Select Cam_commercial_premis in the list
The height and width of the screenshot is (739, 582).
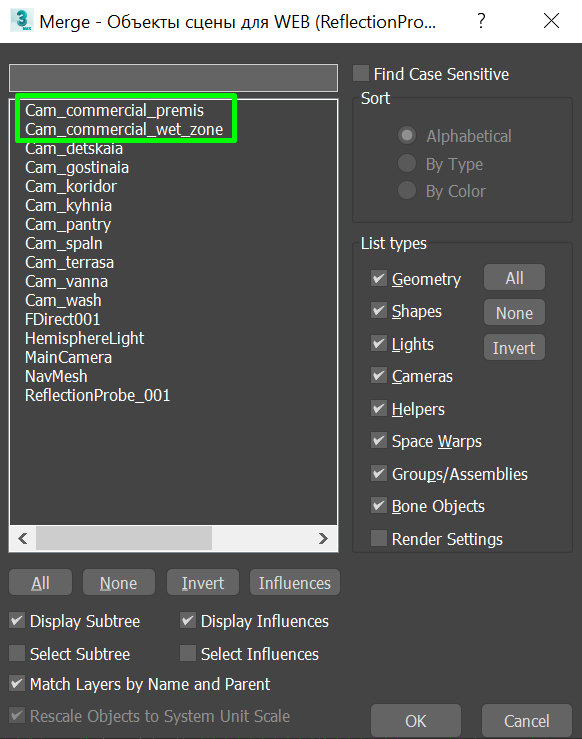[x=115, y=110]
